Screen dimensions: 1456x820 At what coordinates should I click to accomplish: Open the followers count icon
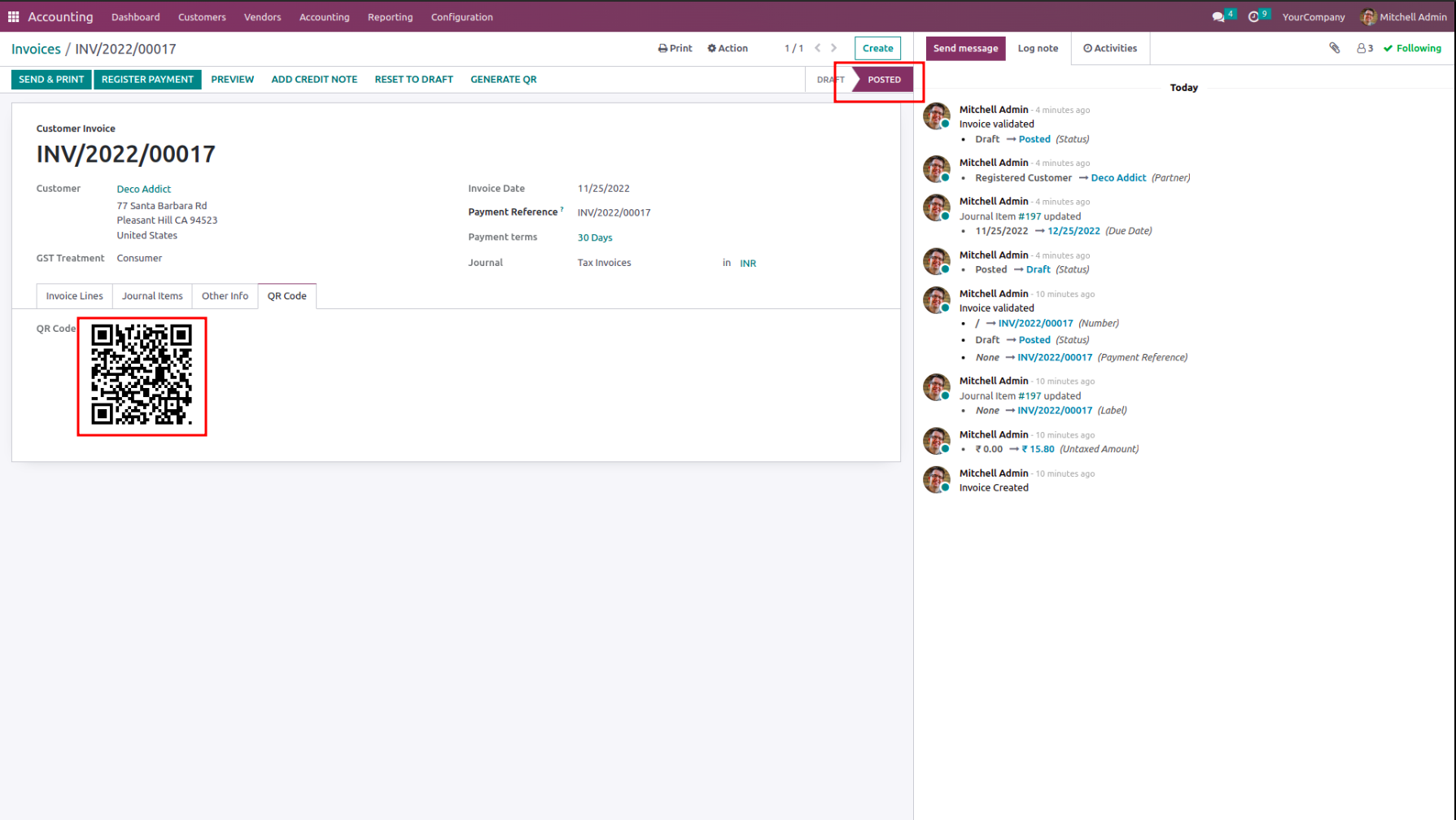coord(1365,48)
